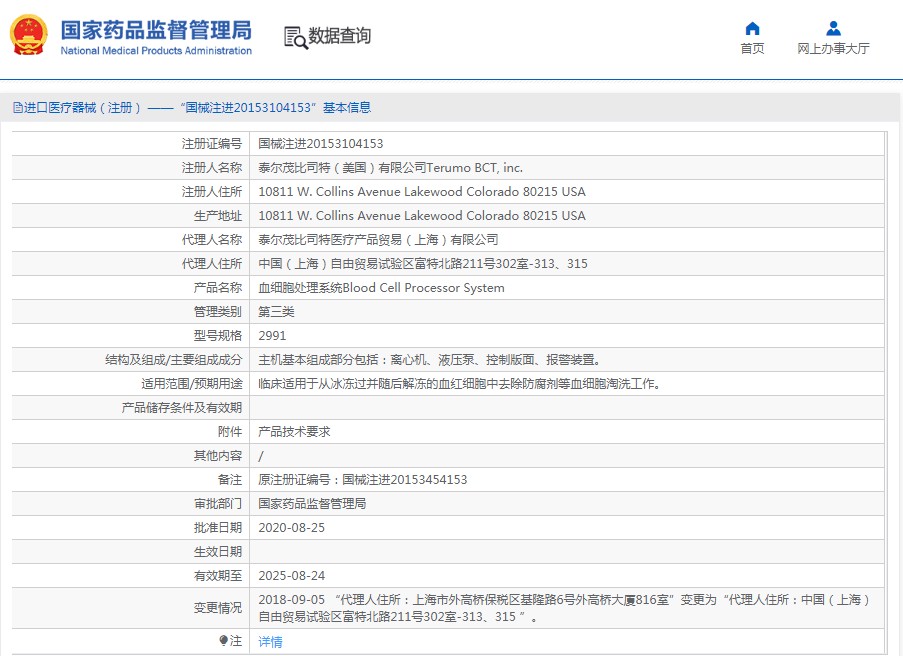Click management category 第三类

276,312
